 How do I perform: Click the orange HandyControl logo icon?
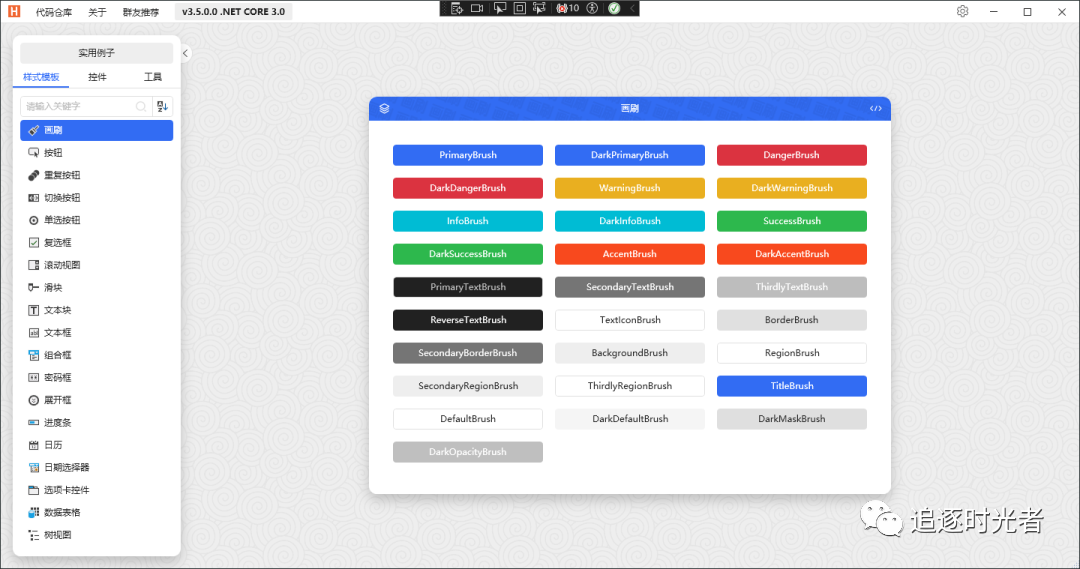click(14, 12)
